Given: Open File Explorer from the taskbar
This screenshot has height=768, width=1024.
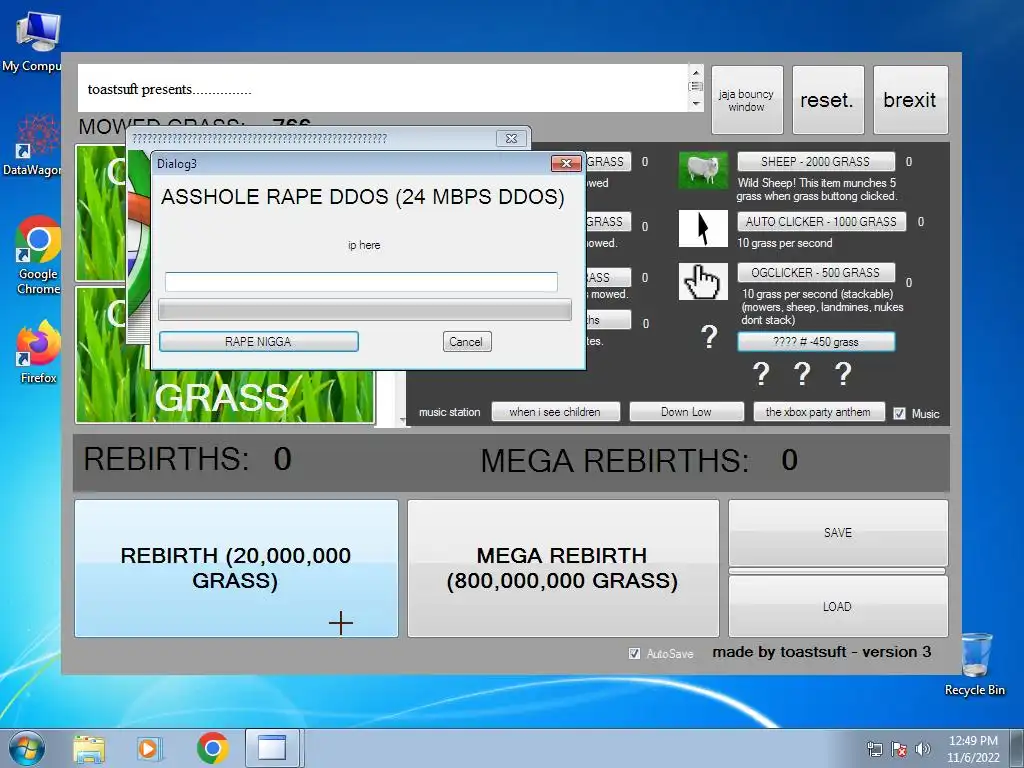Looking at the screenshot, I should tap(89, 748).
